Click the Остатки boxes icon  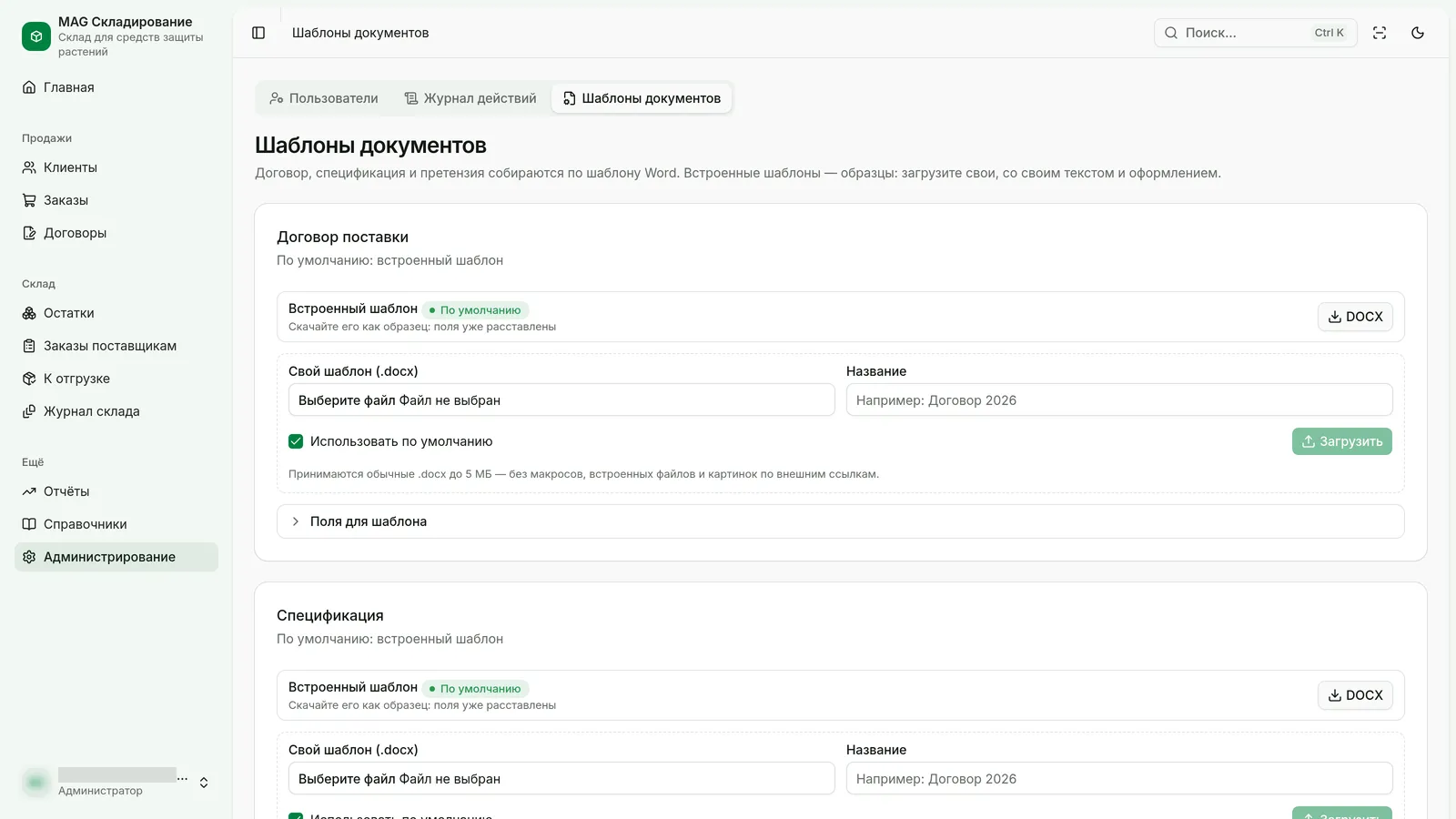coord(29,313)
